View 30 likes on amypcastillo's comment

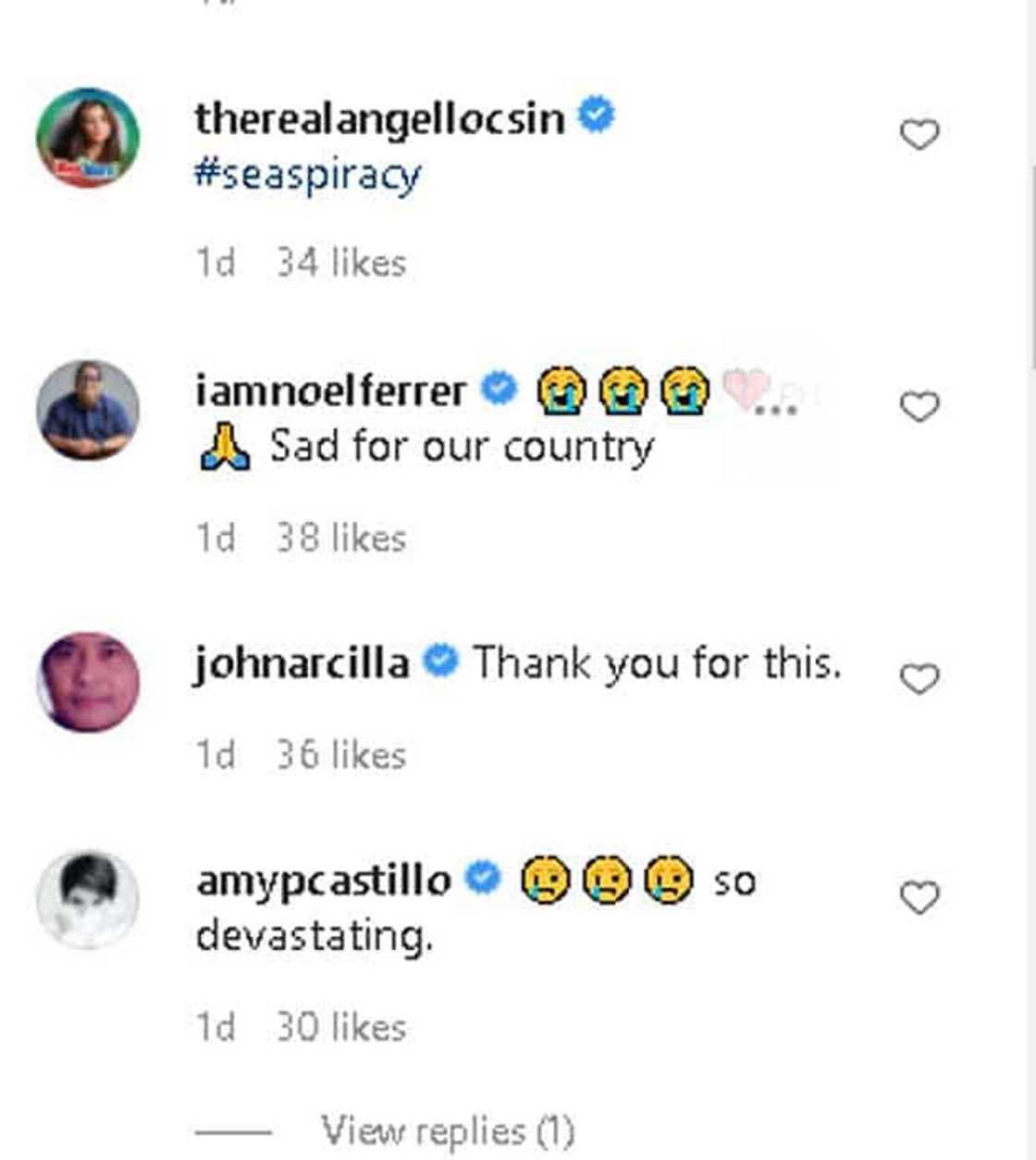pyautogui.click(x=341, y=1028)
